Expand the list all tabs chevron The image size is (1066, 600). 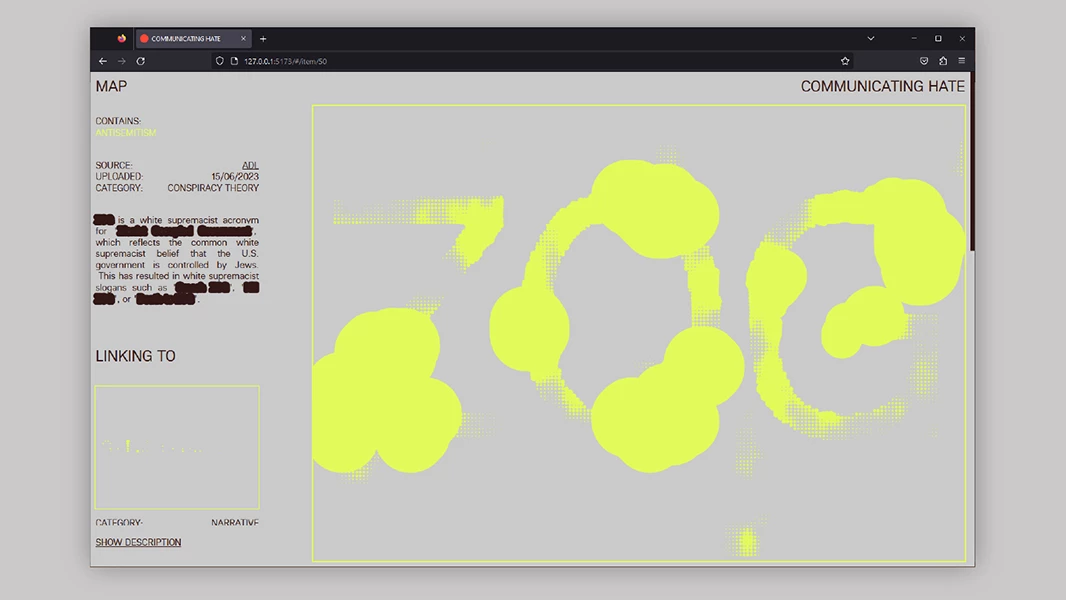click(x=871, y=39)
